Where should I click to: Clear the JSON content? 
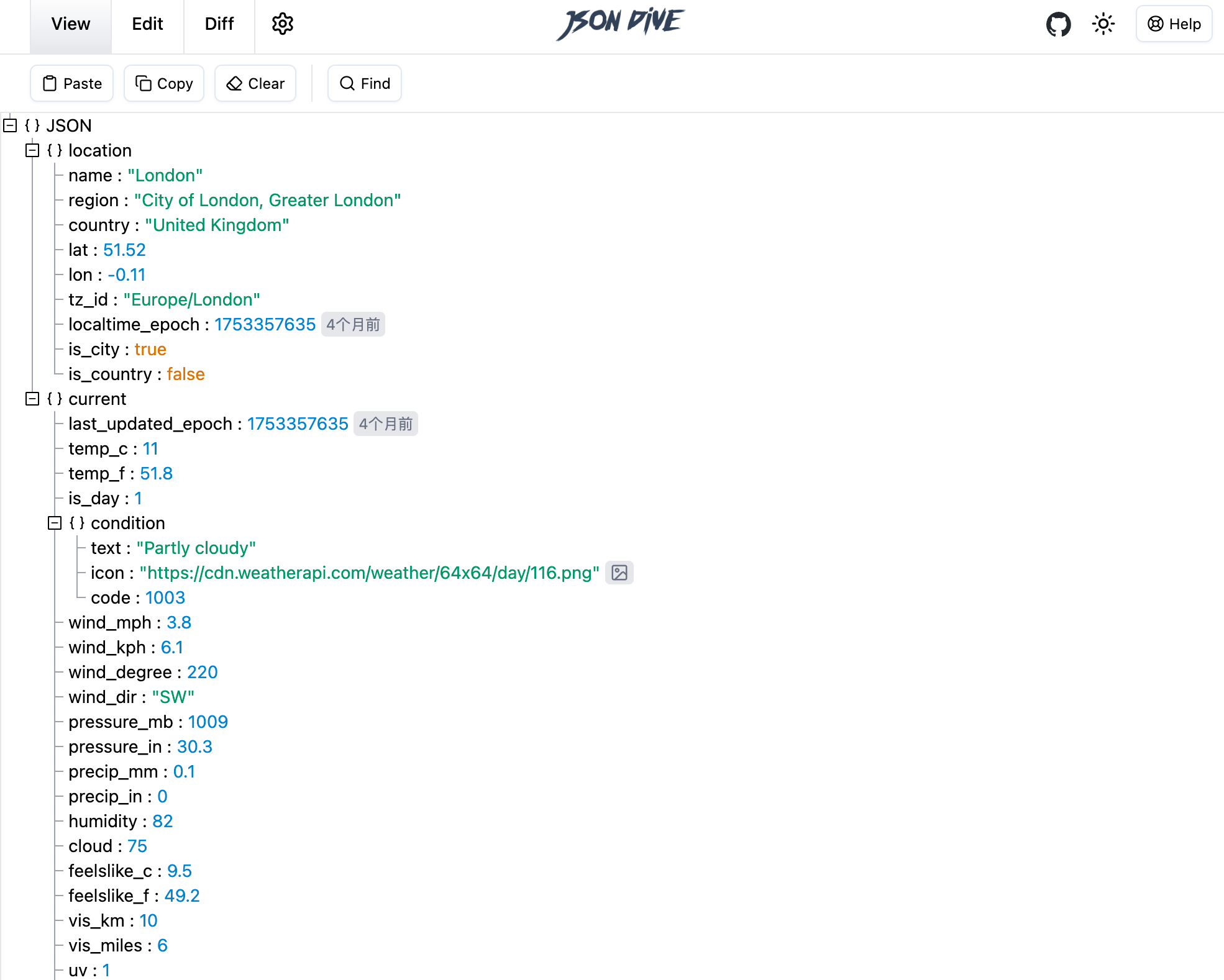coord(255,83)
